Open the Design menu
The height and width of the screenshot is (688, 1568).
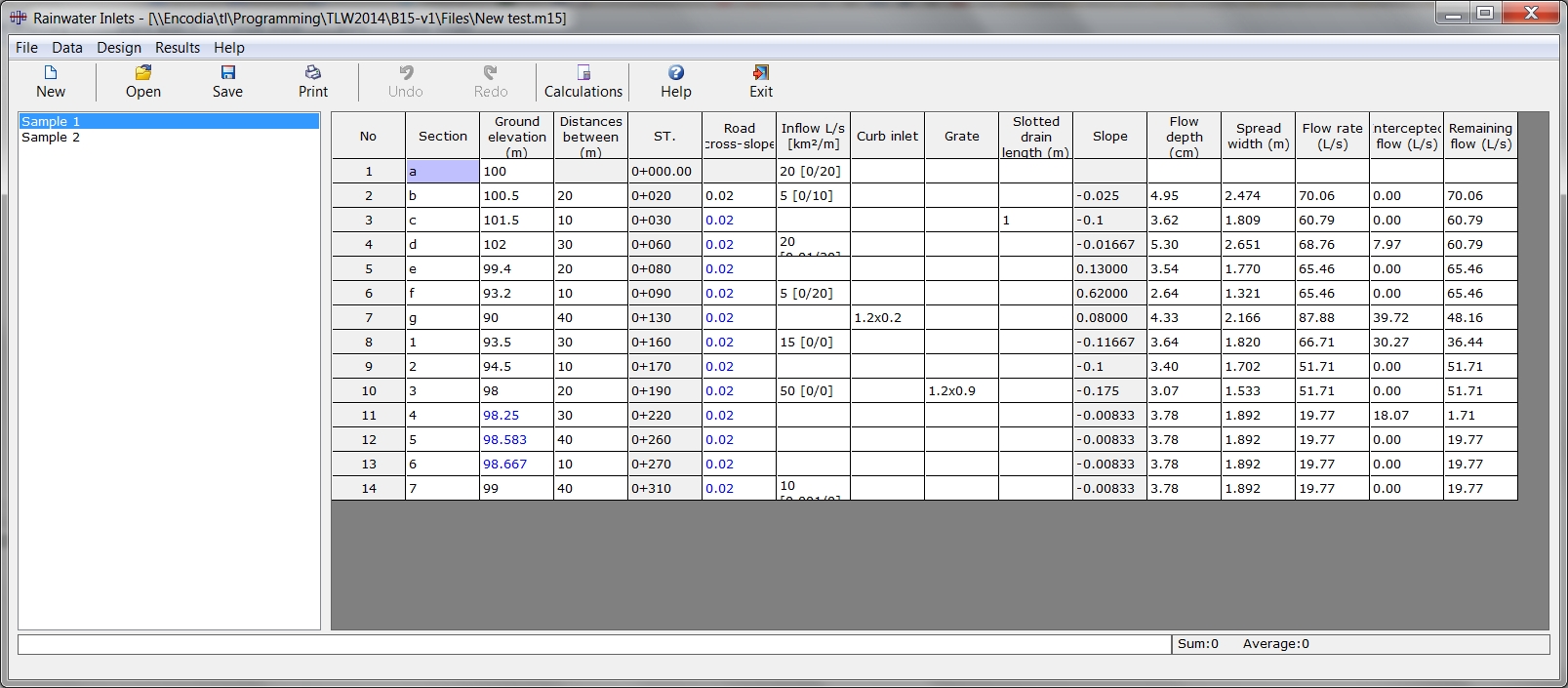[x=118, y=48]
